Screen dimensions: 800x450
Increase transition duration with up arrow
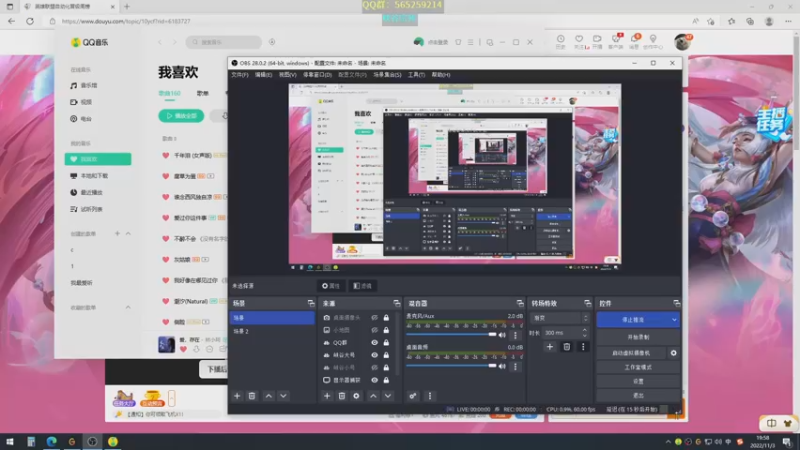click(x=585, y=330)
